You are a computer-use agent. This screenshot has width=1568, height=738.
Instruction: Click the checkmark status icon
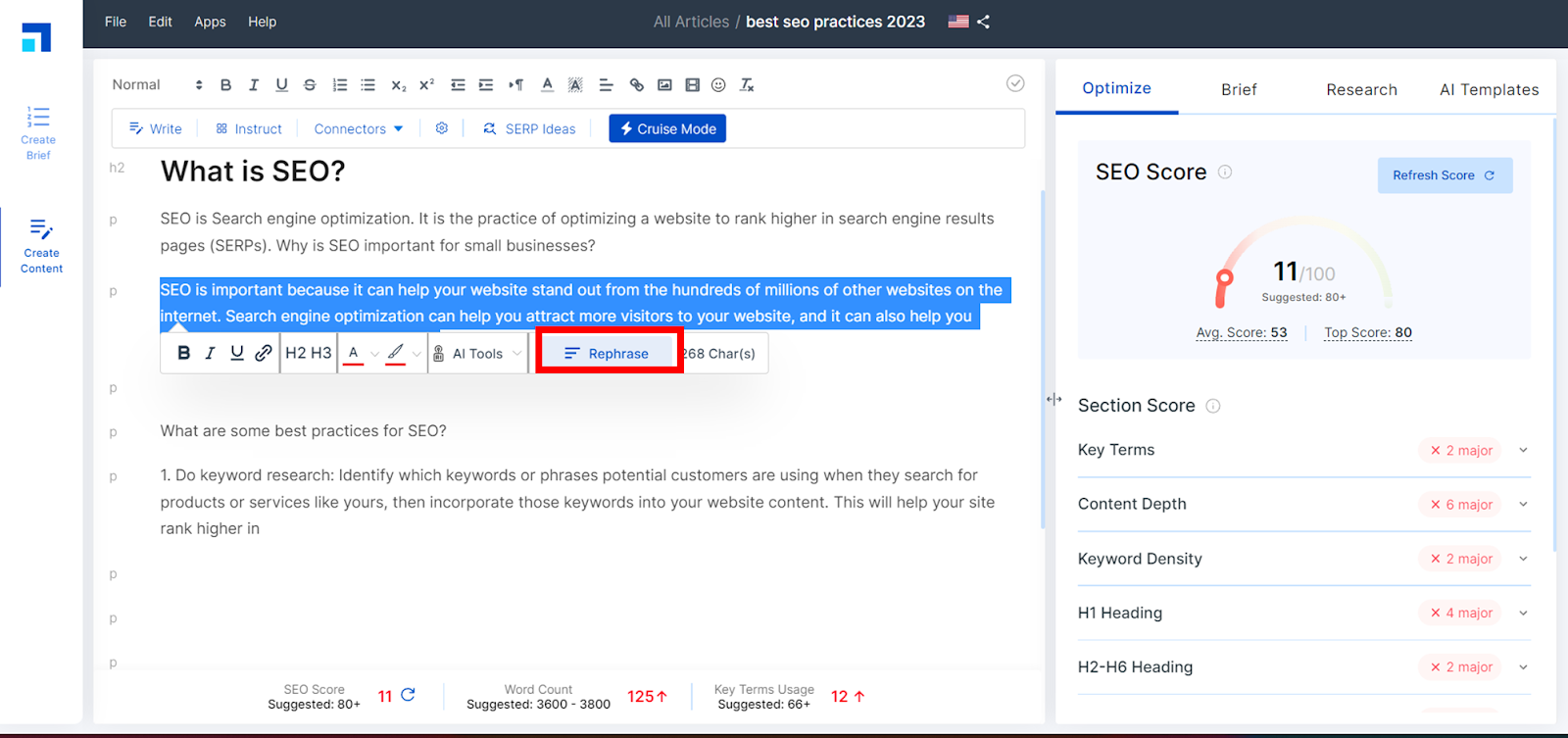1015,83
